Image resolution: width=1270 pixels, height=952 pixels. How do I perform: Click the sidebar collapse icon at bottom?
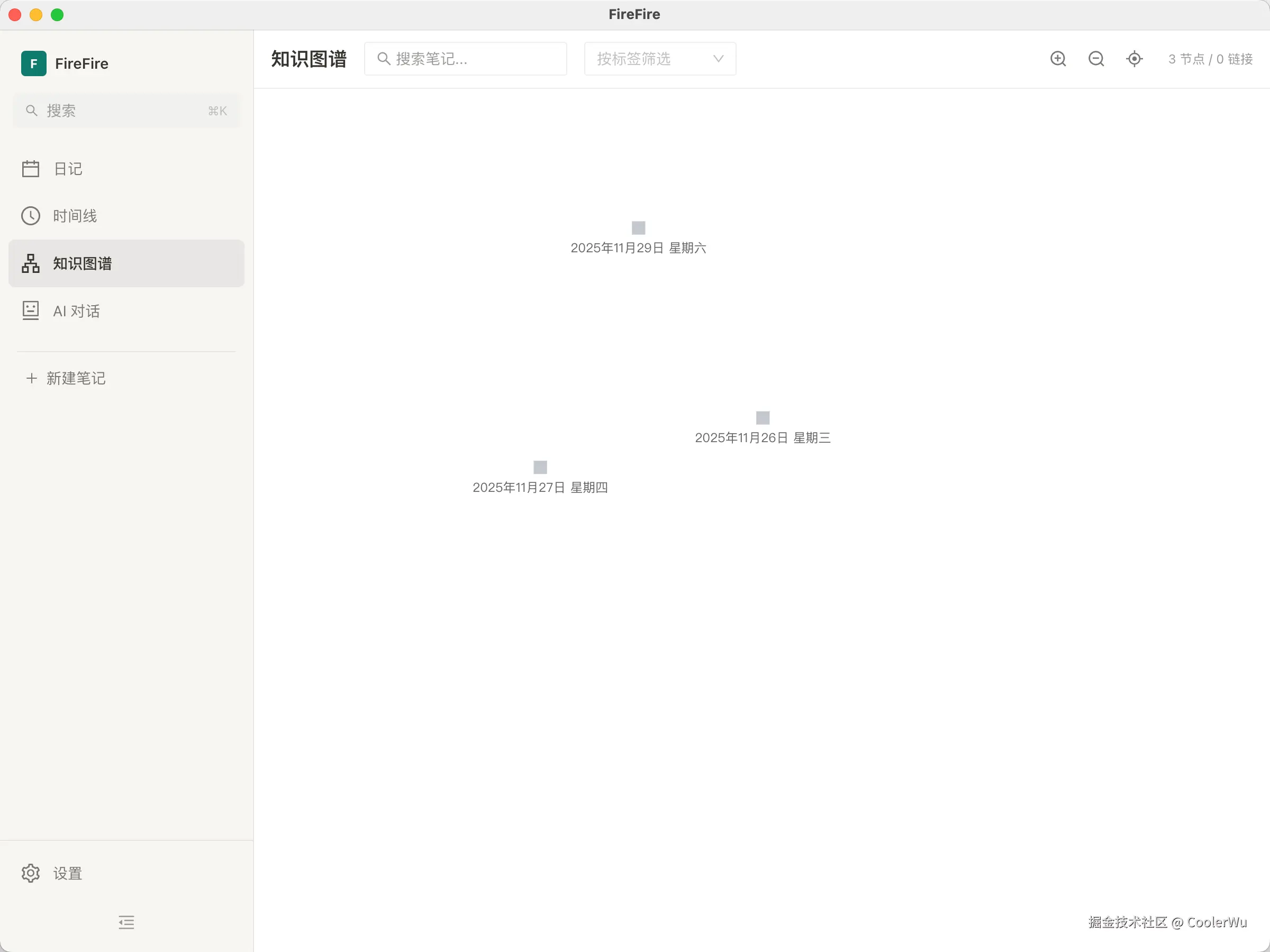[126, 921]
